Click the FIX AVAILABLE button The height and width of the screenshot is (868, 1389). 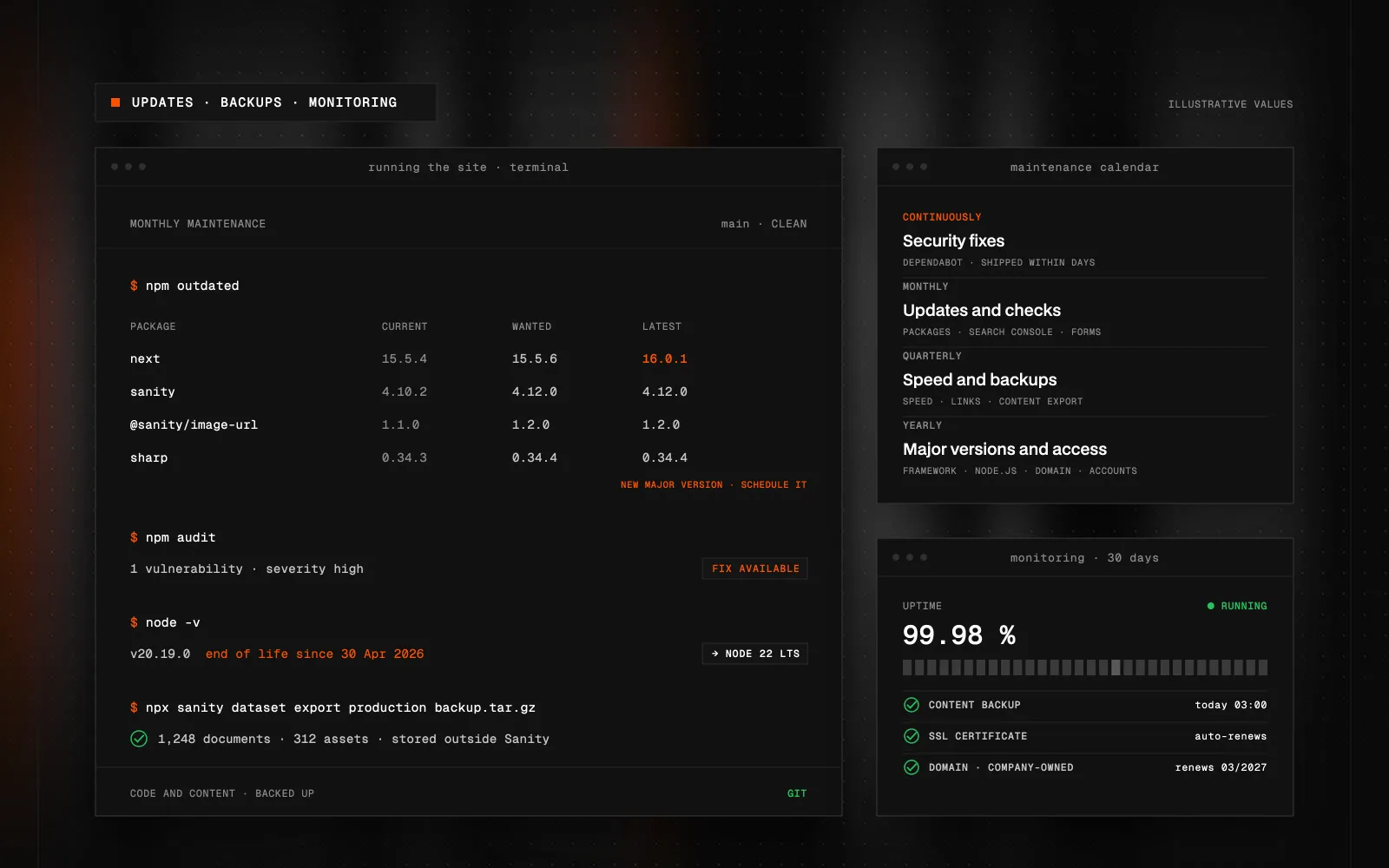pos(755,569)
